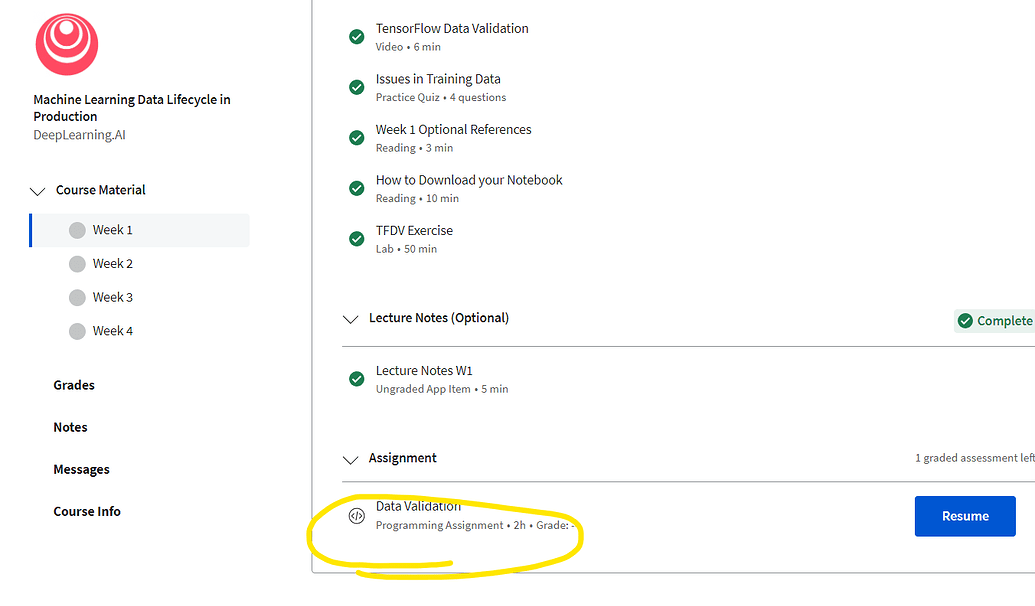Click green checkmark beside TFDV Exercise
The width and height of the screenshot is (1035, 606).
coord(356,239)
